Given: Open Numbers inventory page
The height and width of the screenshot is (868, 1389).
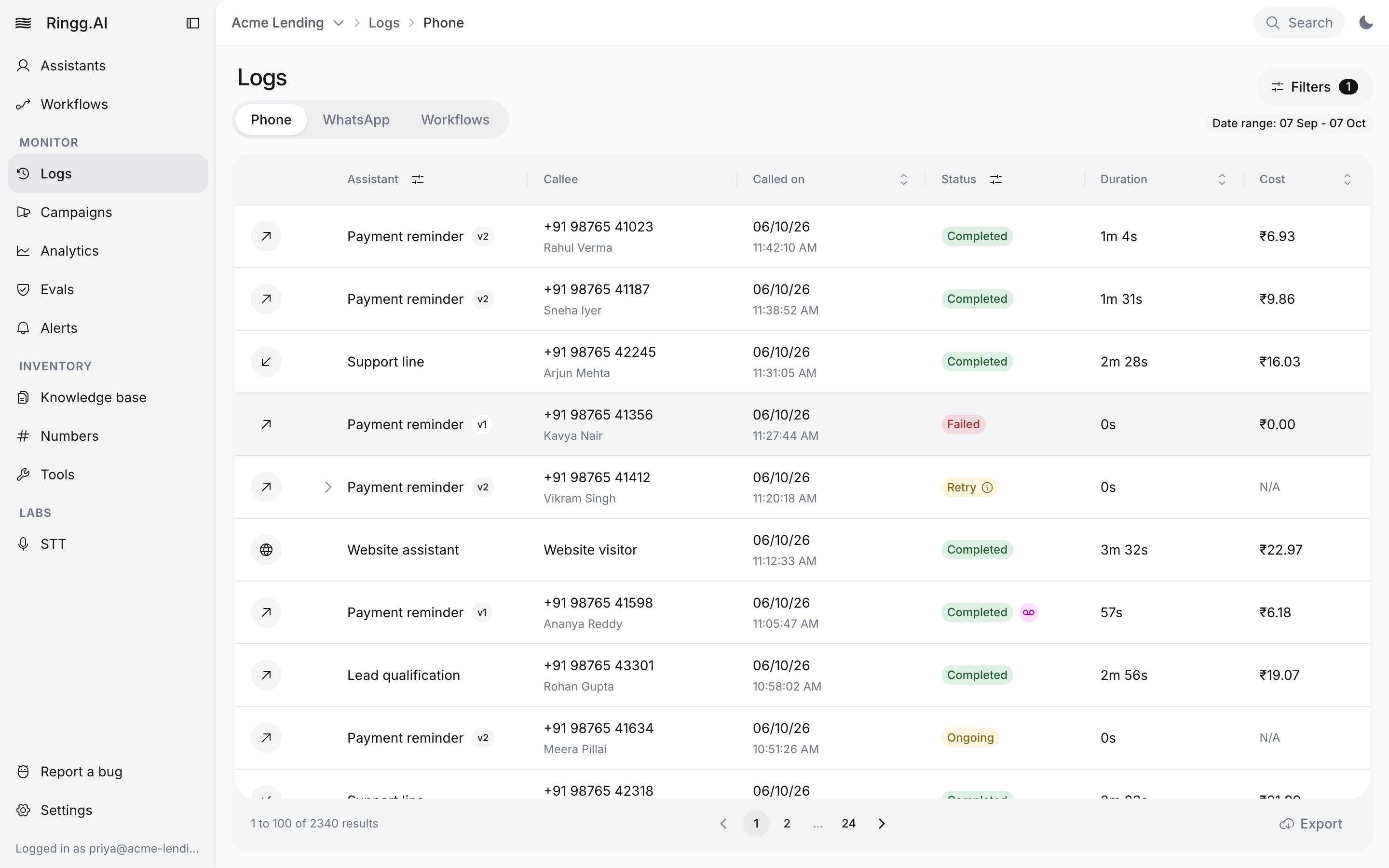Looking at the screenshot, I should coord(108,436).
